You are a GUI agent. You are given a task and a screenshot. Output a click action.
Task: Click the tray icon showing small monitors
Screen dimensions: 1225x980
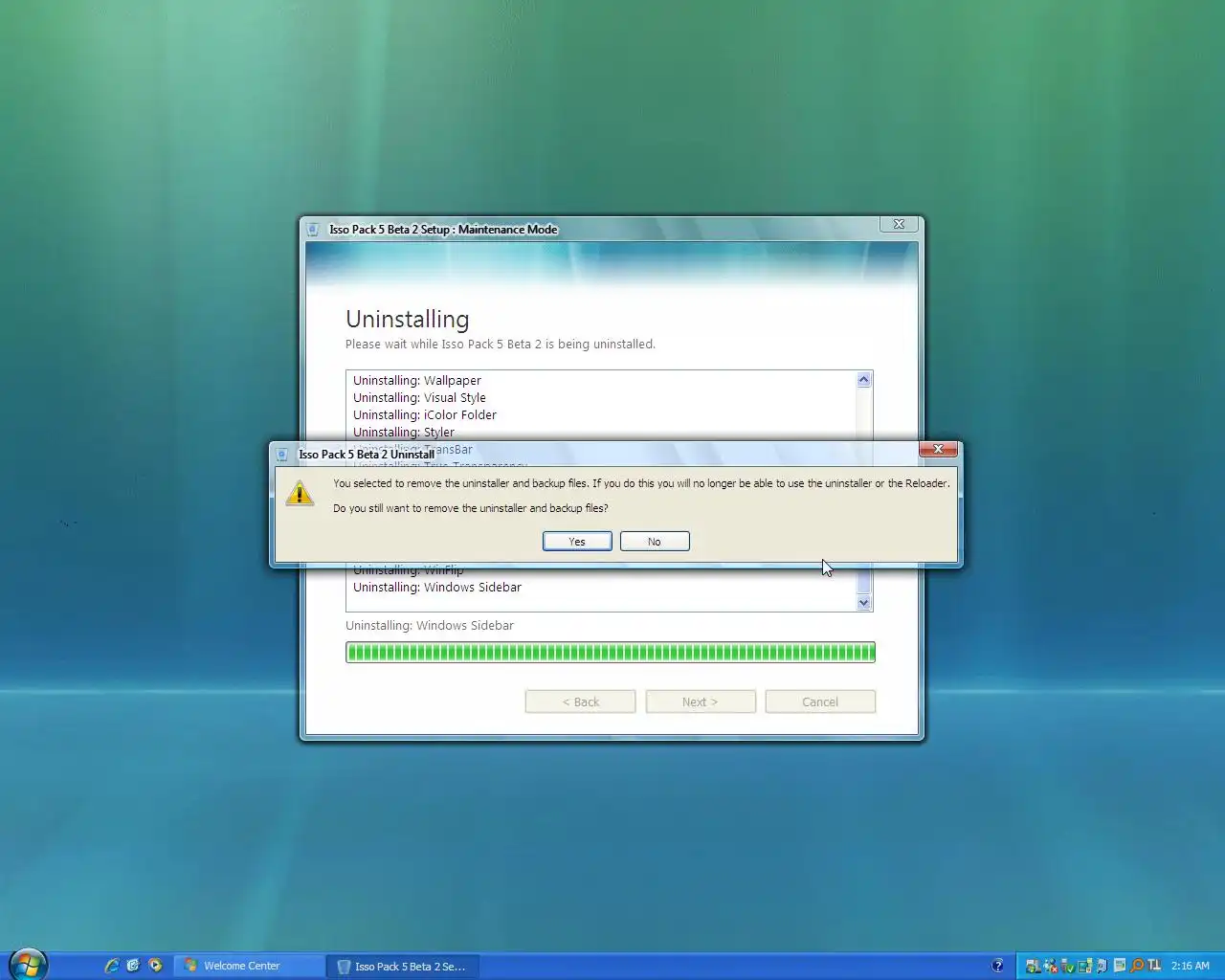click(1084, 966)
